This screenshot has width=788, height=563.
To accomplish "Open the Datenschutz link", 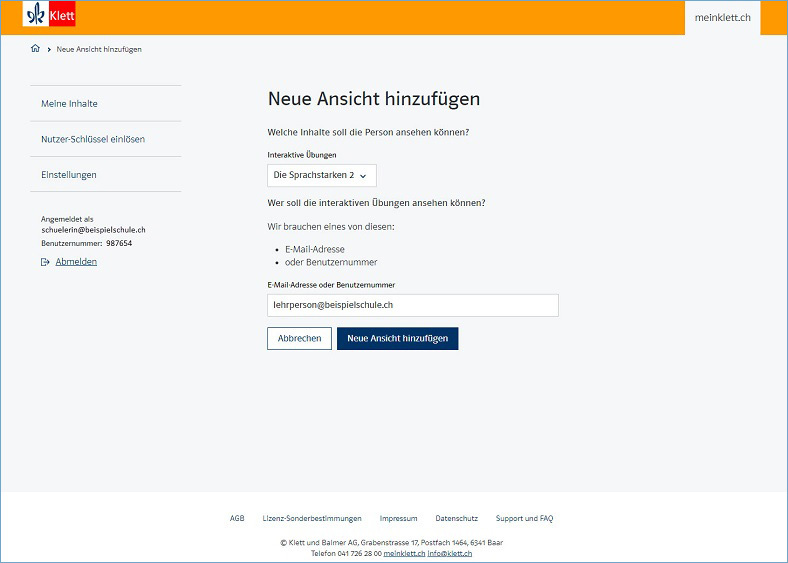I will point(456,519).
